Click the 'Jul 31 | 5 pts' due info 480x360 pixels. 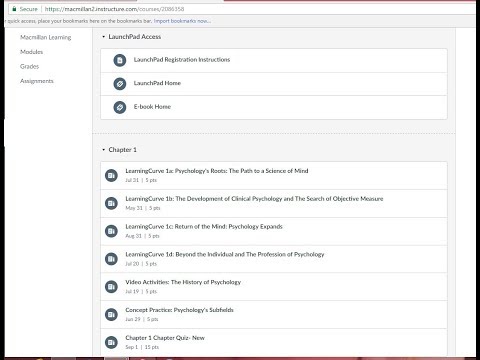pos(141,180)
